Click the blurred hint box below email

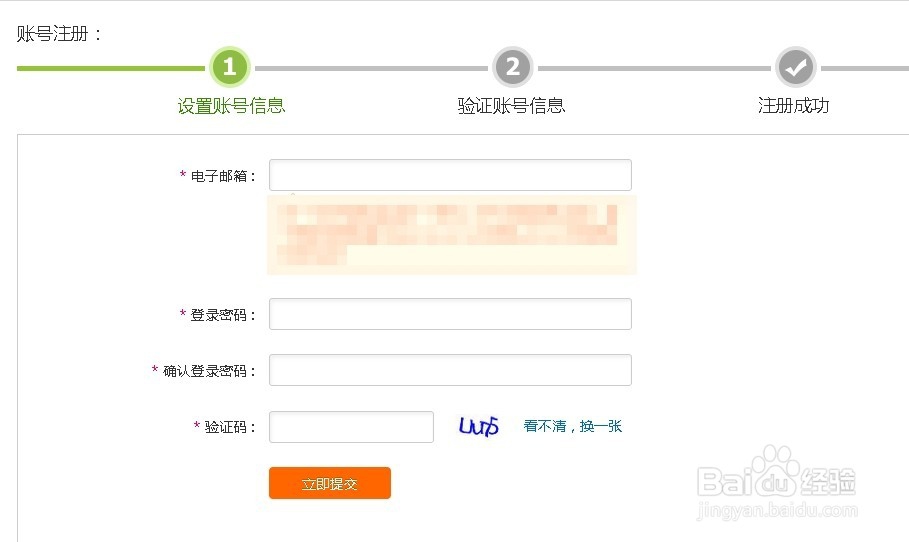pos(451,235)
